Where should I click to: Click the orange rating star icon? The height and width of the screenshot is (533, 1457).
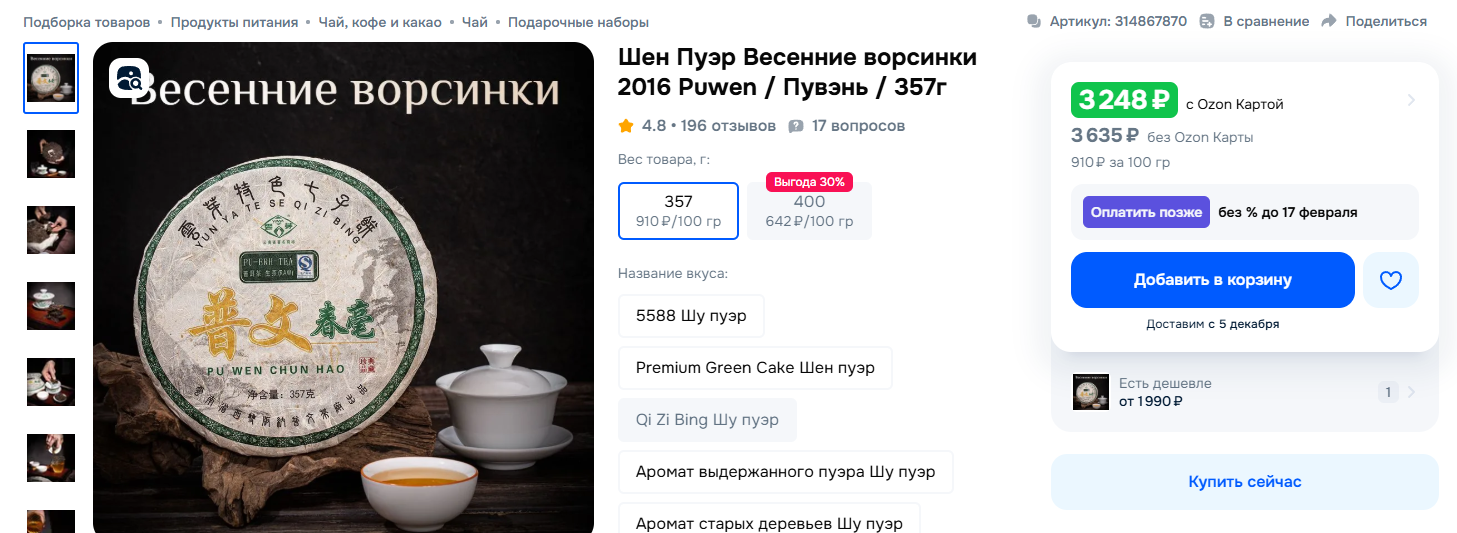(x=626, y=126)
